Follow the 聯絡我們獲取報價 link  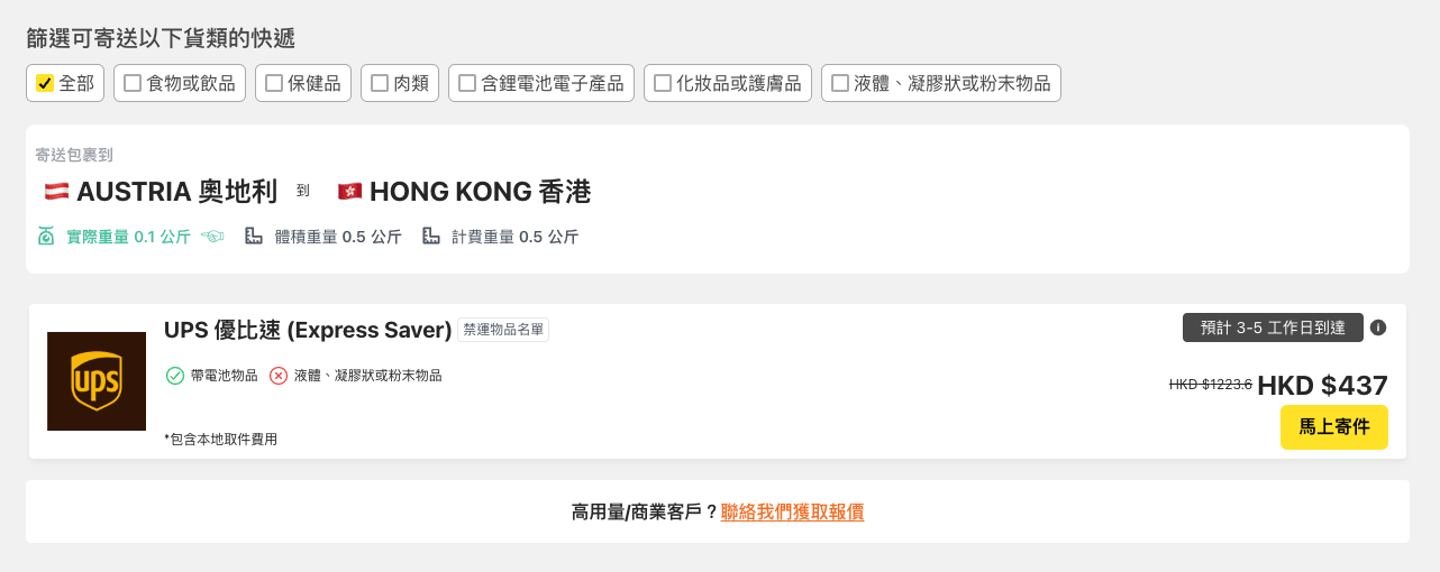pos(792,512)
